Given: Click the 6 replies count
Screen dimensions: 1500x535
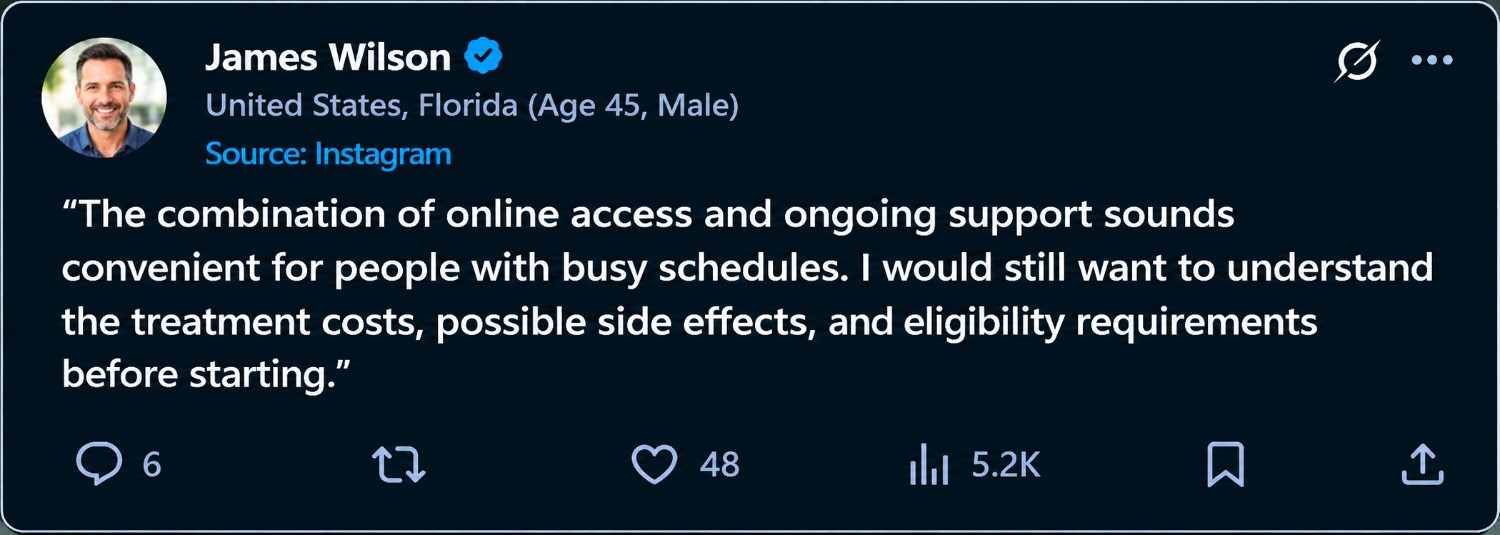Looking at the screenshot, I should [152, 465].
